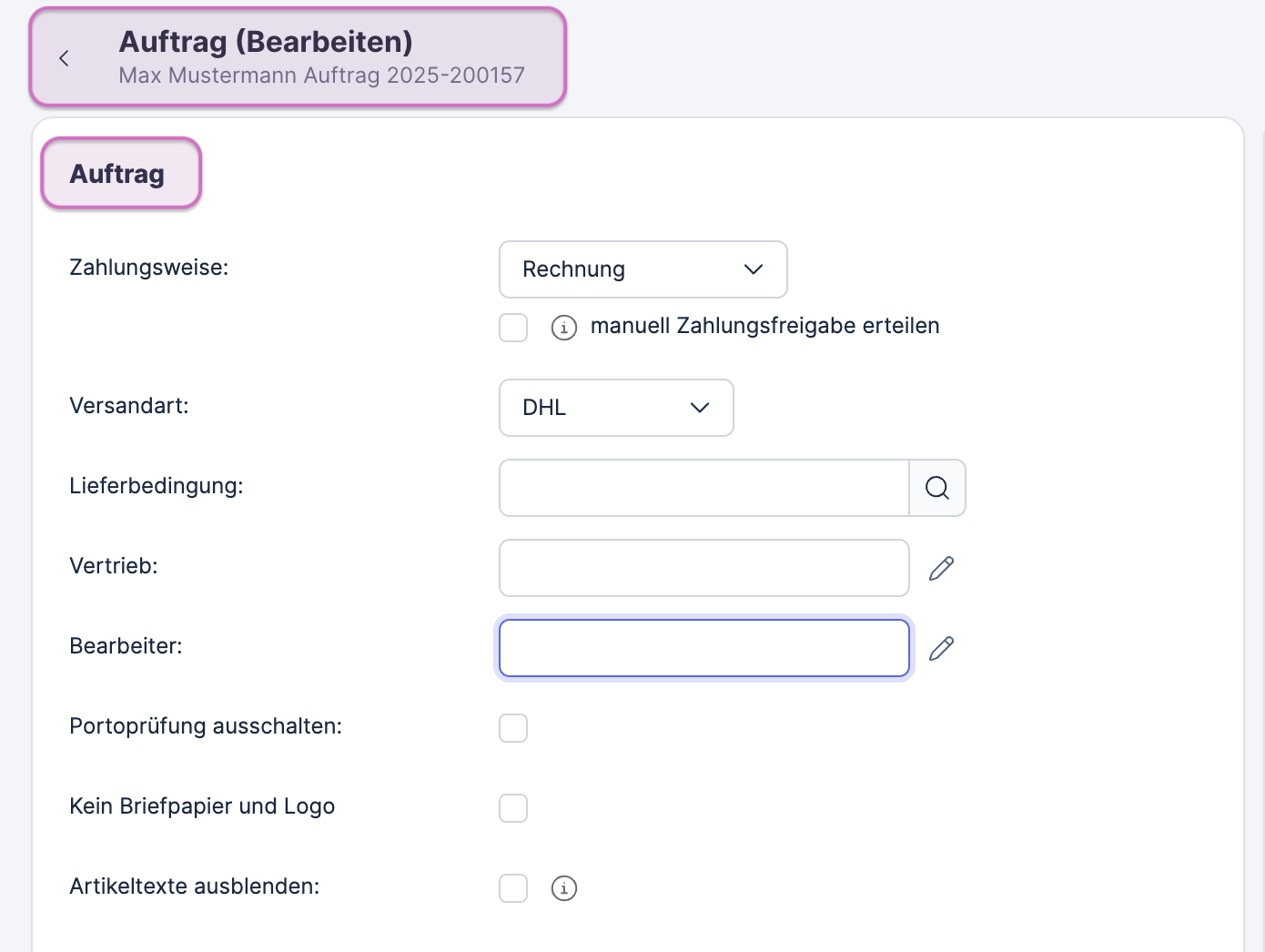This screenshot has width=1265, height=952.
Task: Focus the Lieferbedingung text field
Action: (703, 488)
